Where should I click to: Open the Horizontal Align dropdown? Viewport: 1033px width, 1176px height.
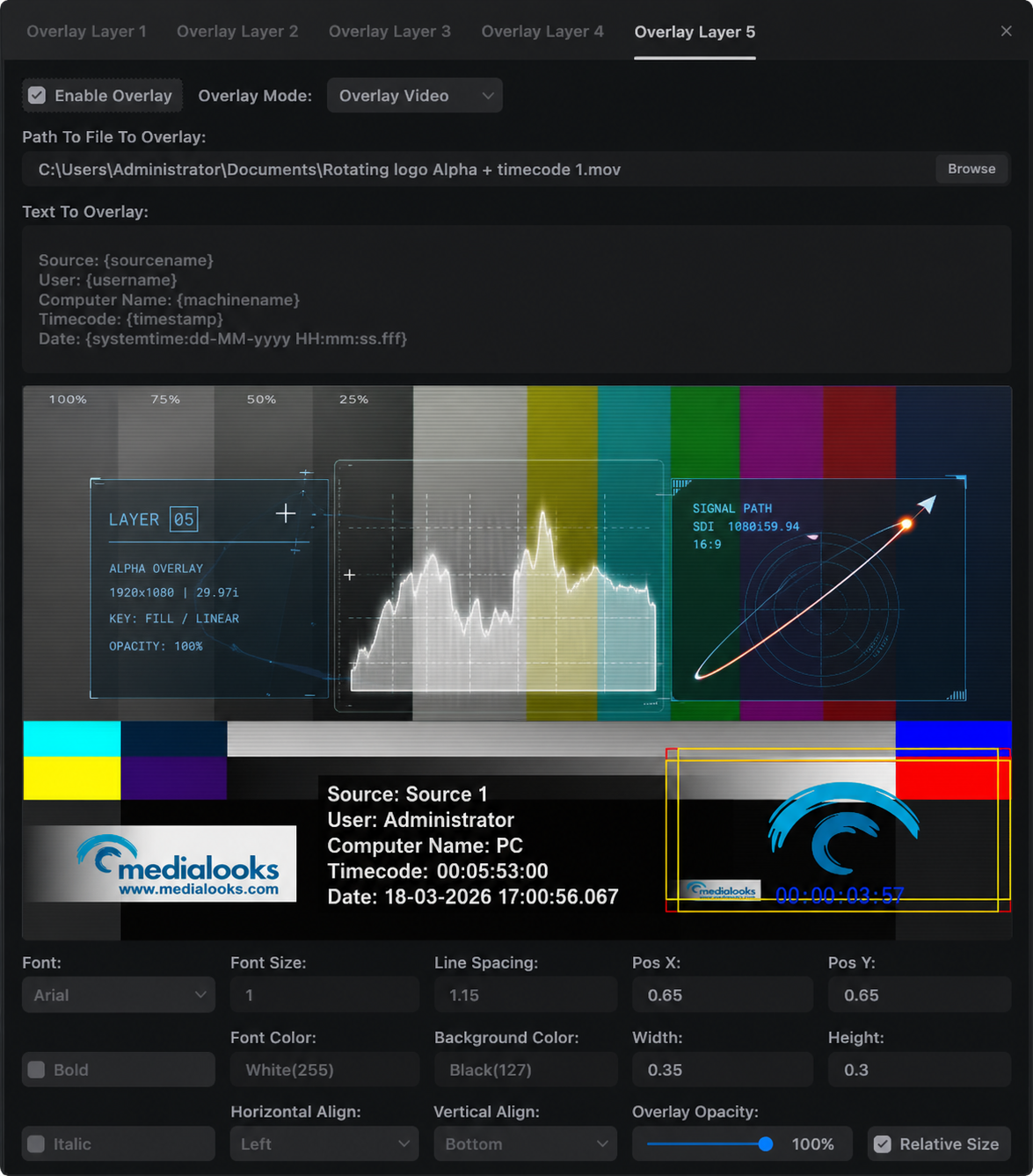pyautogui.click(x=324, y=1144)
